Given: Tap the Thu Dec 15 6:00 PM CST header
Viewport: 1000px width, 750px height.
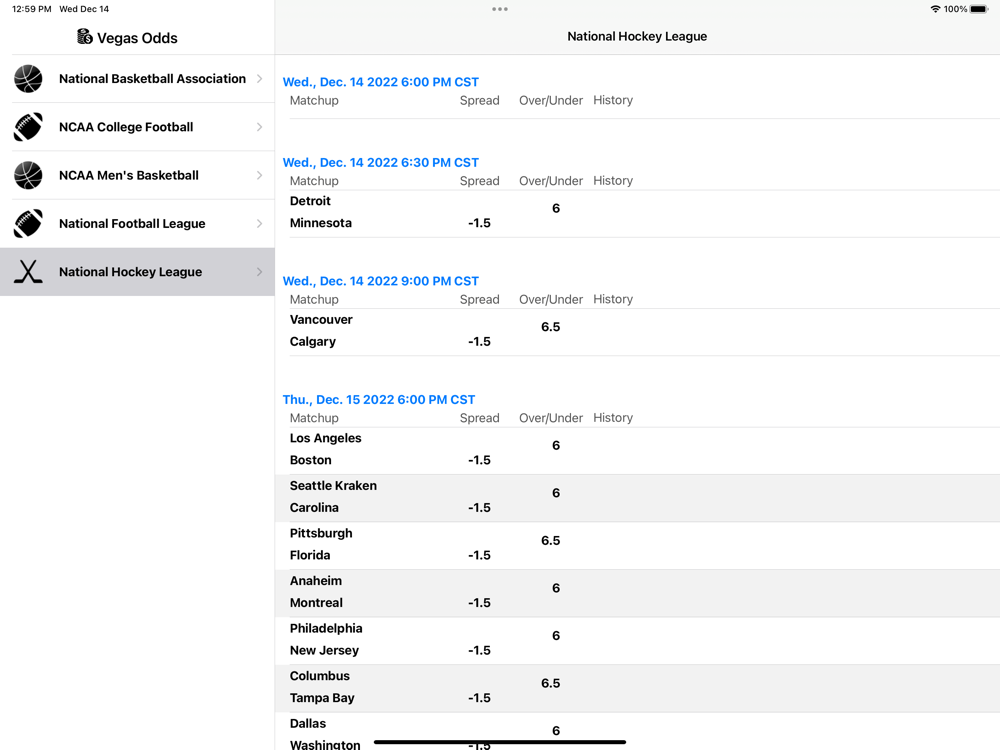Looking at the screenshot, I should pos(379,399).
